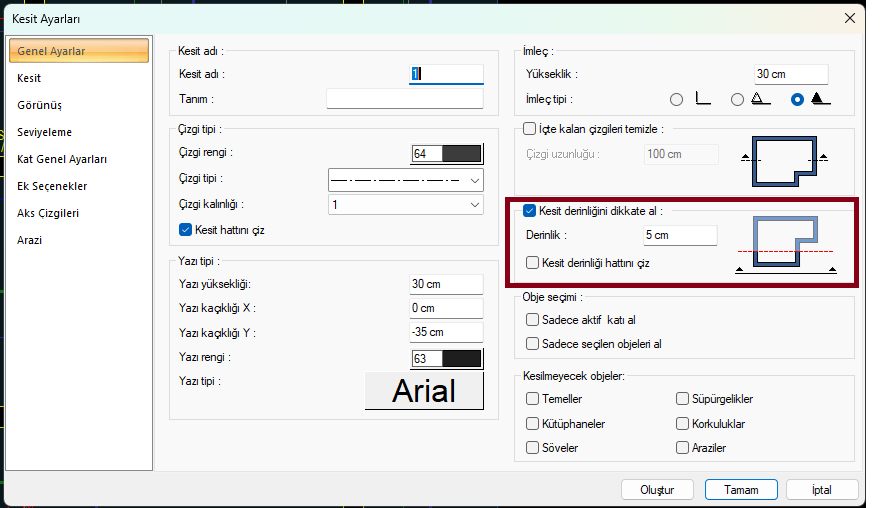Screen dimensions: 887x508
Task: Open the Çizgi kalınlığı dropdown
Action: (406, 205)
